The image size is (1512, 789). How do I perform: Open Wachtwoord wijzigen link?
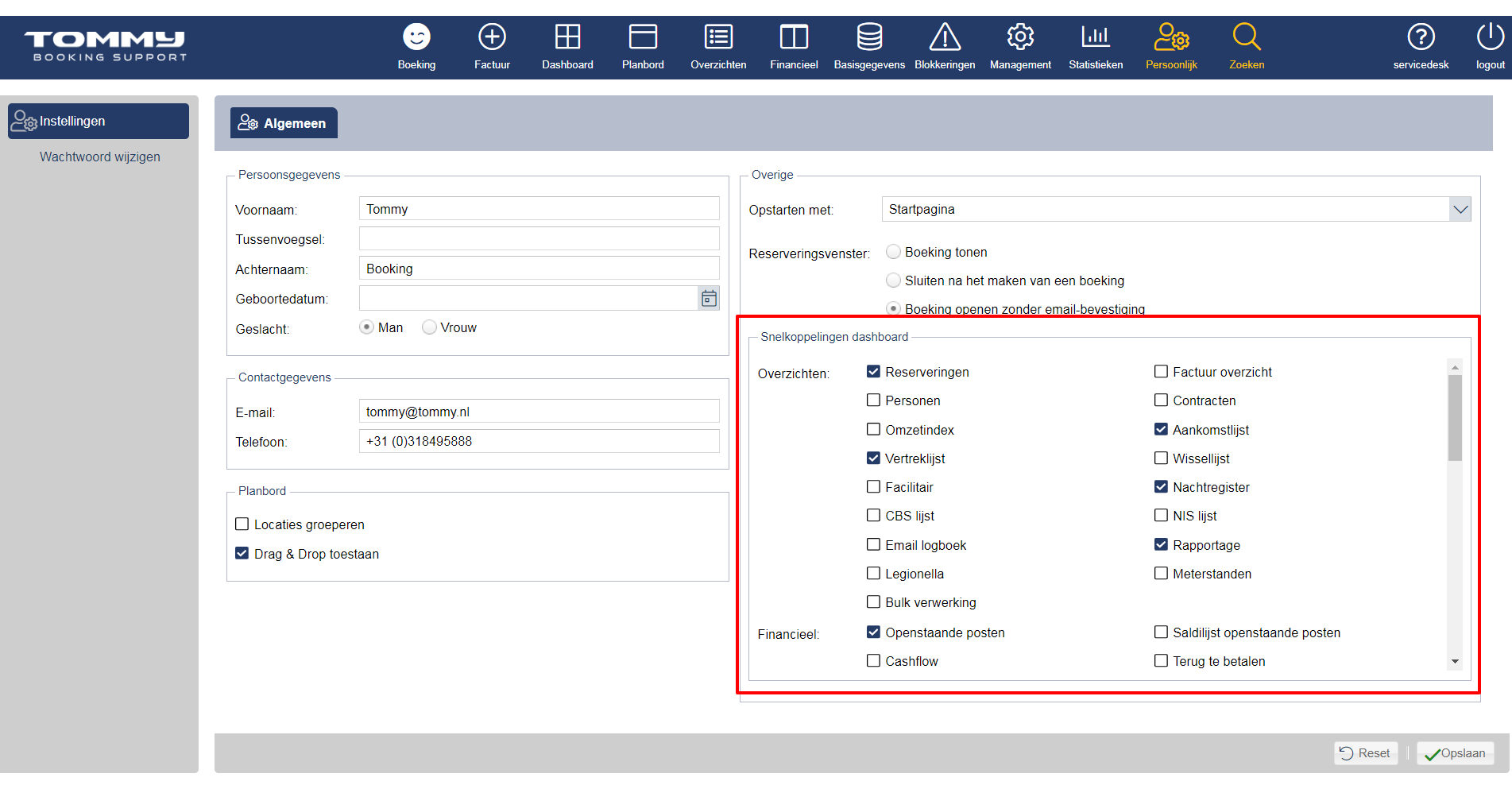(100, 157)
